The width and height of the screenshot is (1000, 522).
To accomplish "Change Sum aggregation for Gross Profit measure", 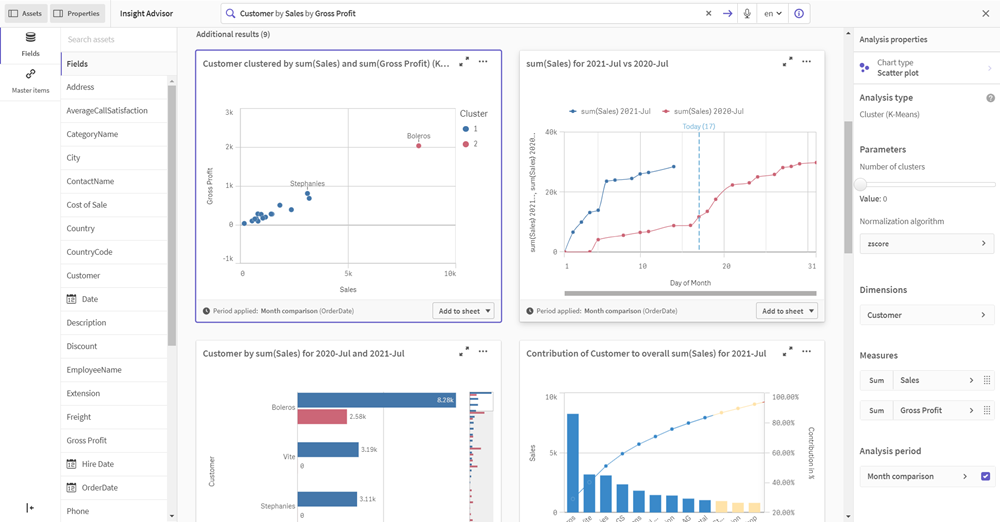I will click(876, 410).
